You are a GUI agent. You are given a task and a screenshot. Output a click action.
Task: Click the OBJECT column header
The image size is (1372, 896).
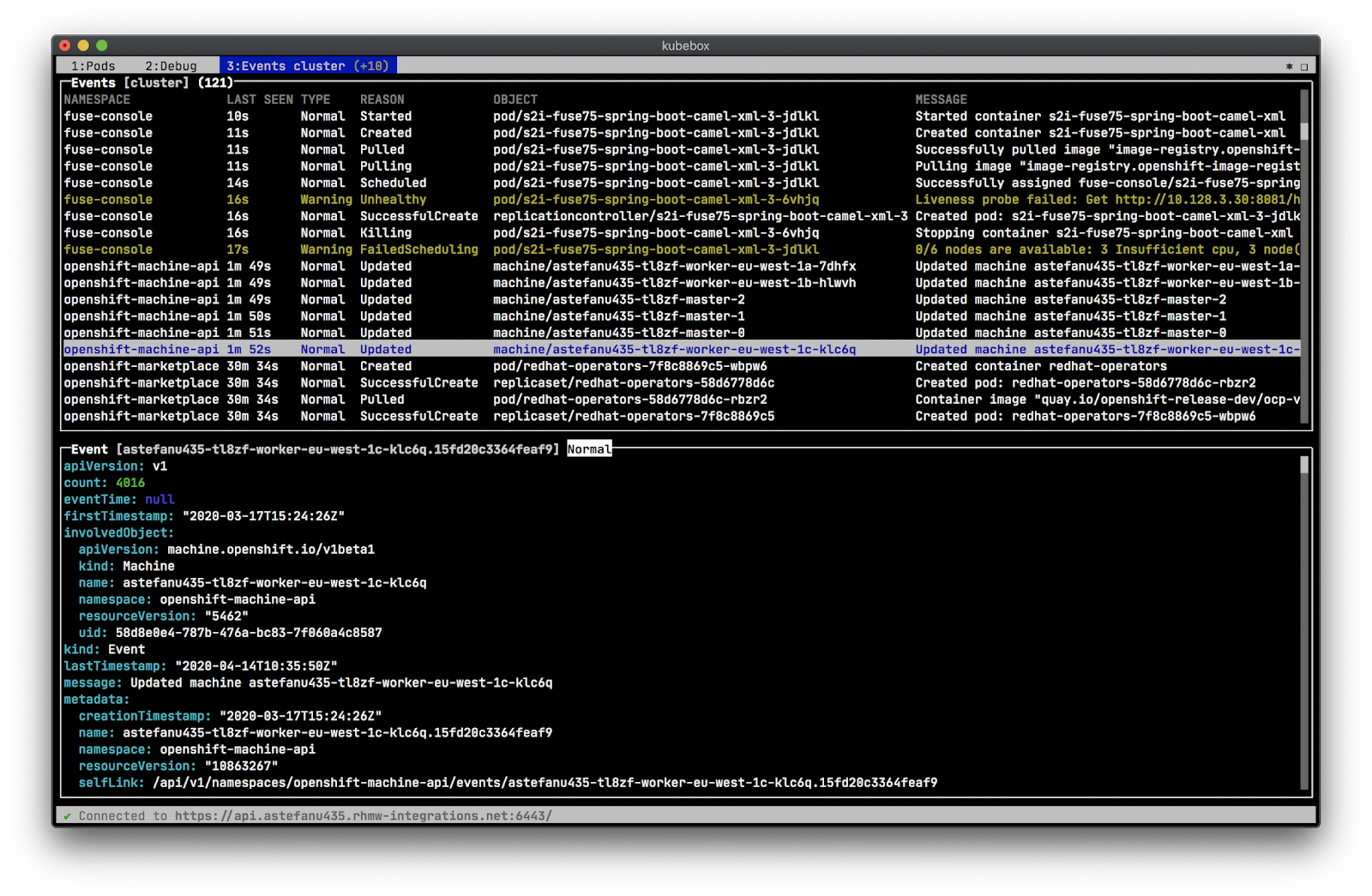tap(515, 99)
